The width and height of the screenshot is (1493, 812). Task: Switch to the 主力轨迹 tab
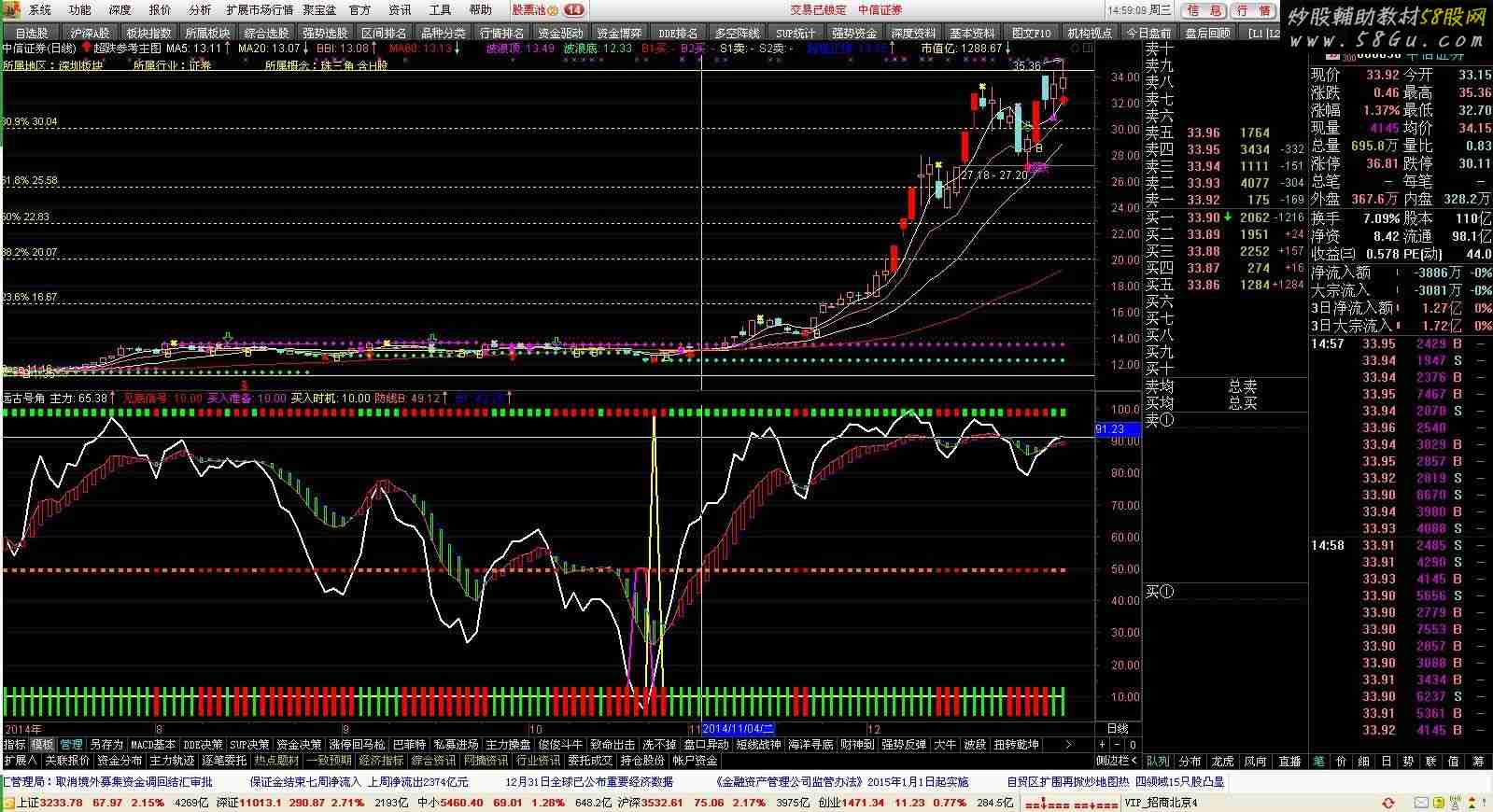[172, 761]
